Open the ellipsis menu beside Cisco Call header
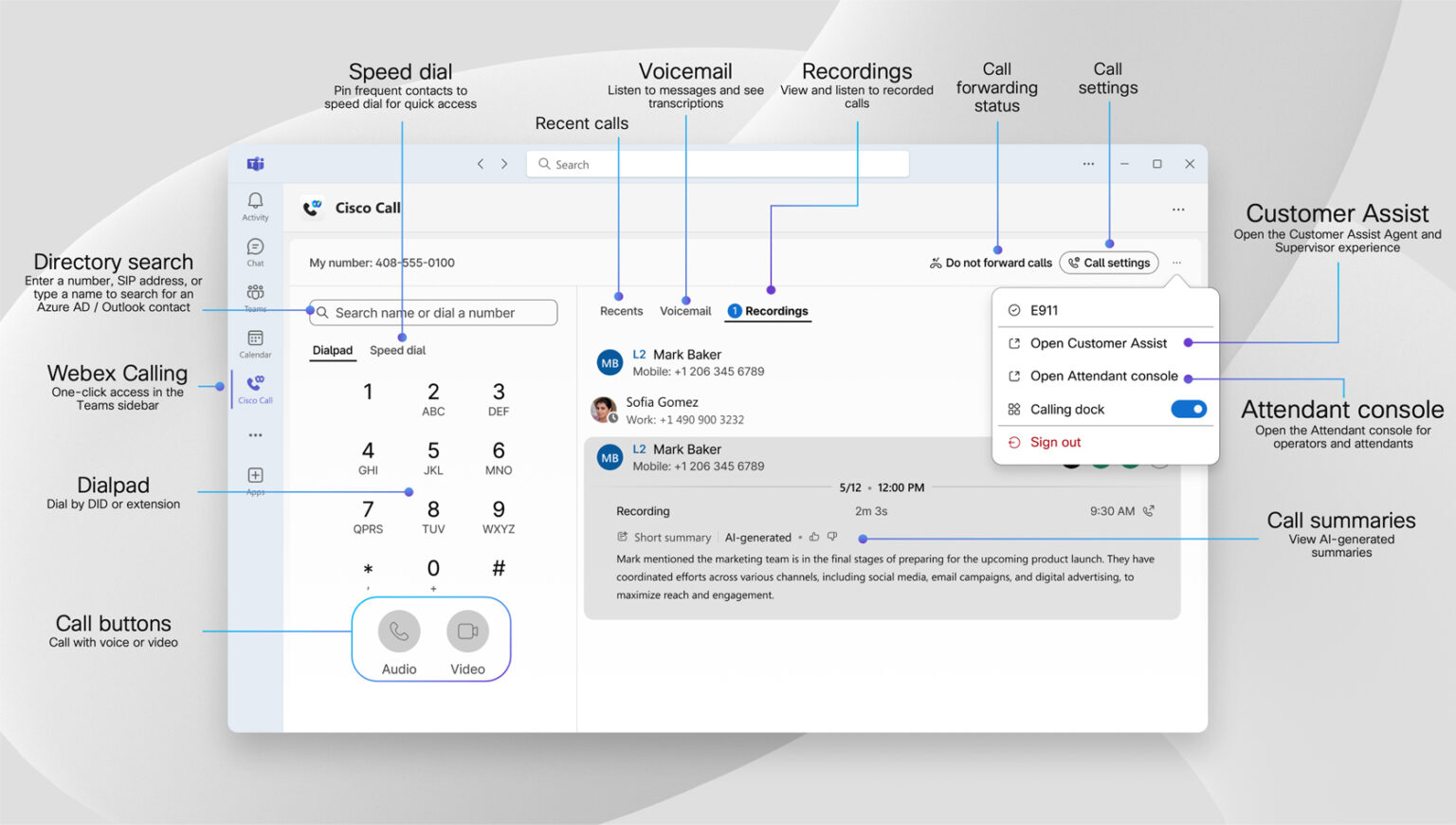Image resolution: width=1456 pixels, height=825 pixels. (x=1178, y=209)
